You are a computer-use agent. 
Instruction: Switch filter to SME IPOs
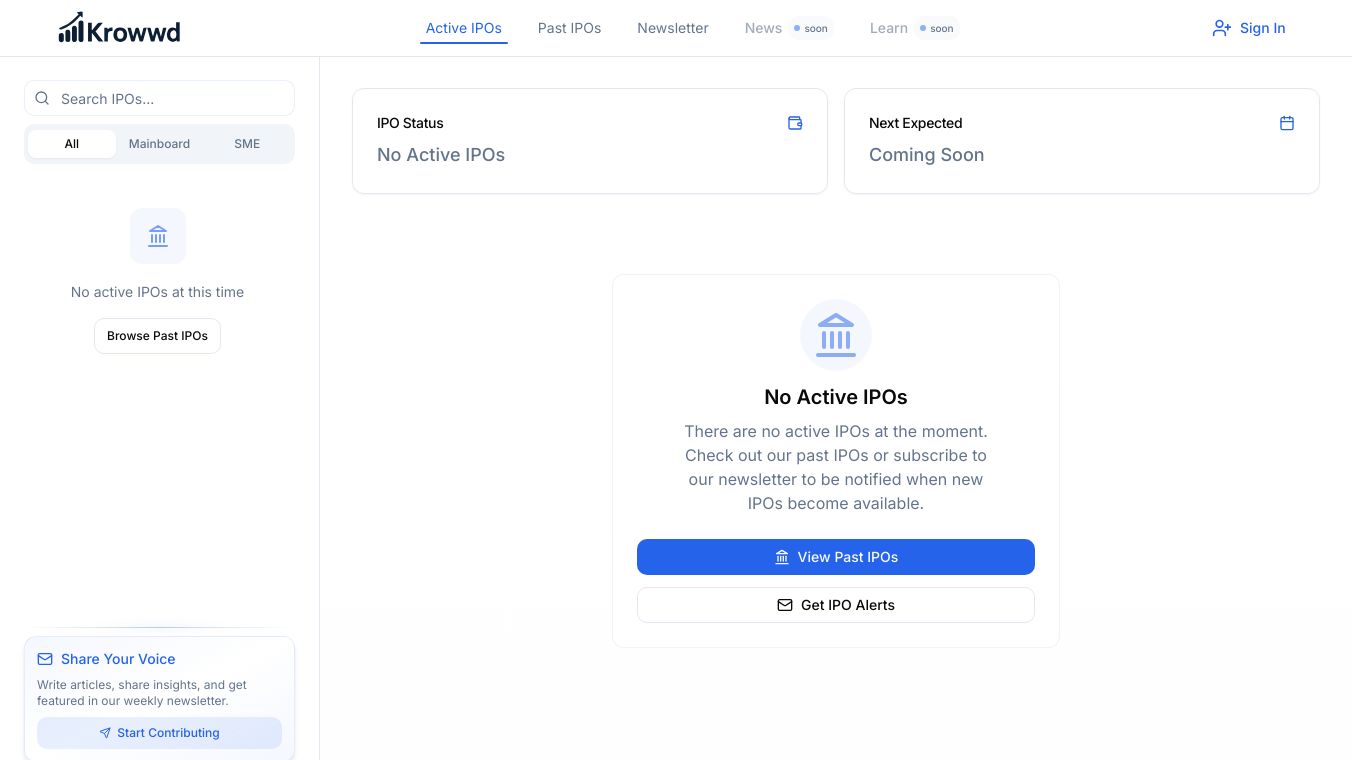point(247,144)
